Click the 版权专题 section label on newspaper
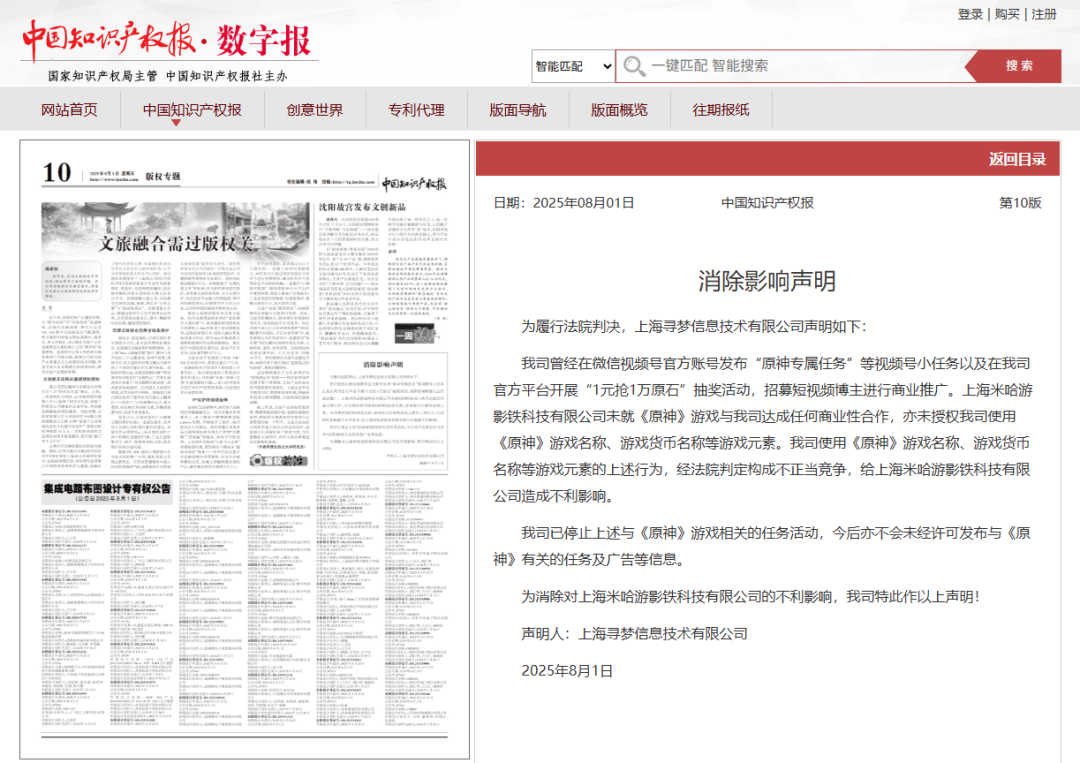This screenshot has width=1080, height=763. click(x=163, y=176)
